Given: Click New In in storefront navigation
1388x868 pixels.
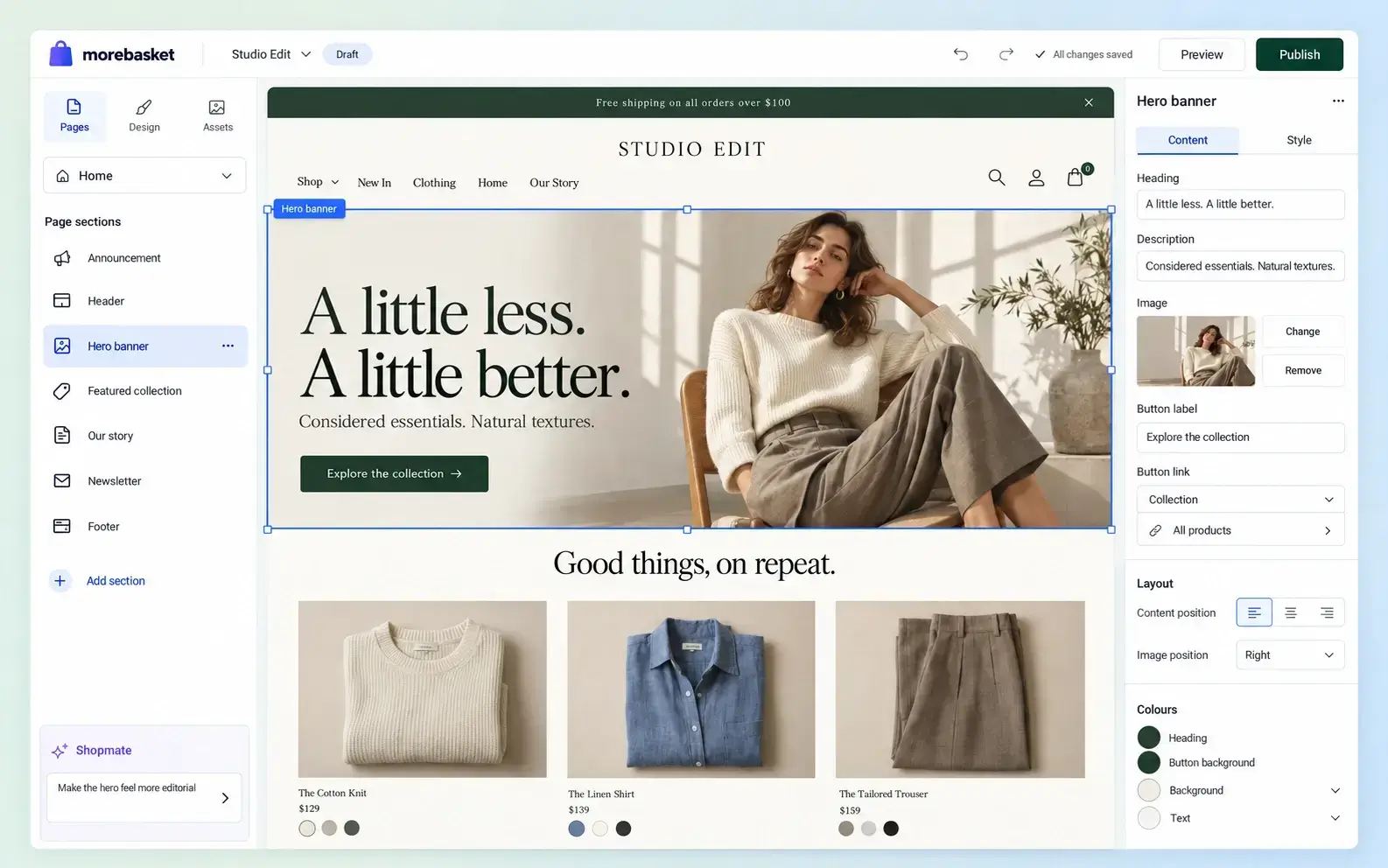Looking at the screenshot, I should click(x=375, y=183).
